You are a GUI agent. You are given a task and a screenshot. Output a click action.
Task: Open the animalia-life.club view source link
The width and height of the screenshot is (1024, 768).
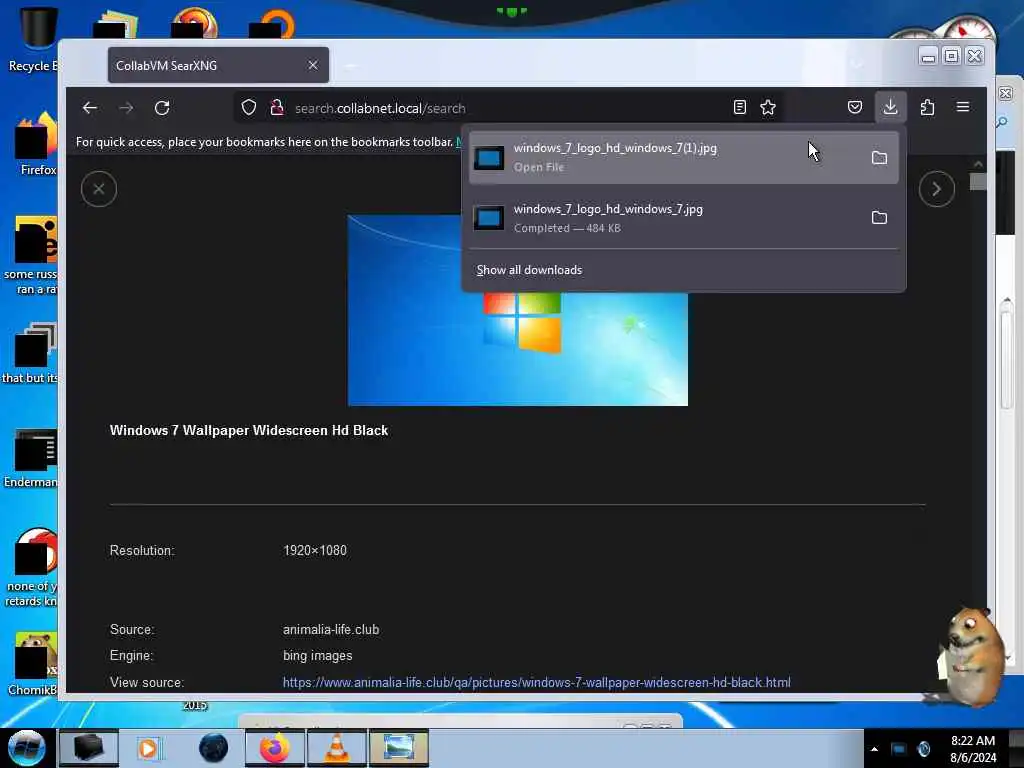click(536, 682)
